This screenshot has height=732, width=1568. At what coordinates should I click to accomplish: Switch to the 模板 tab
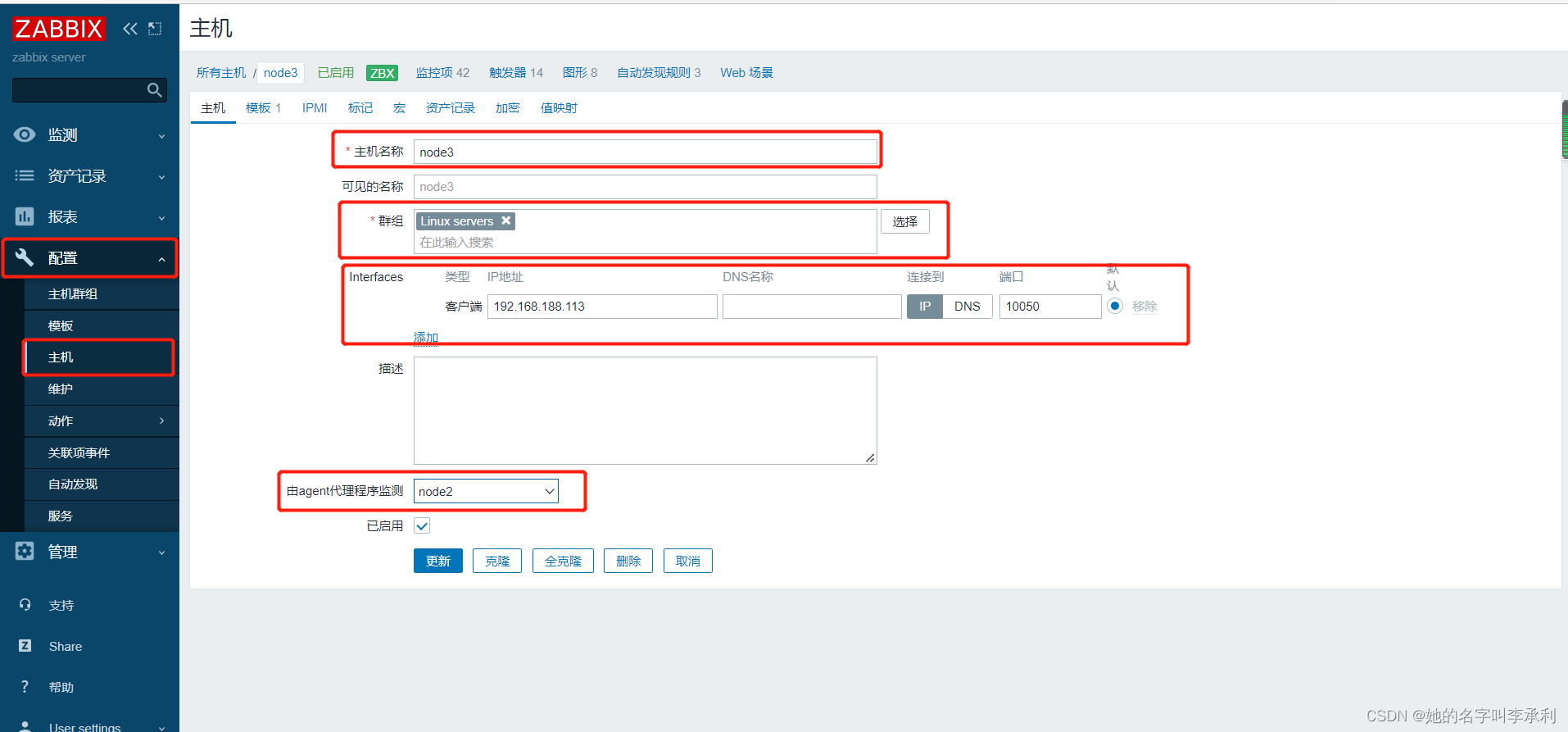[264, 108]
